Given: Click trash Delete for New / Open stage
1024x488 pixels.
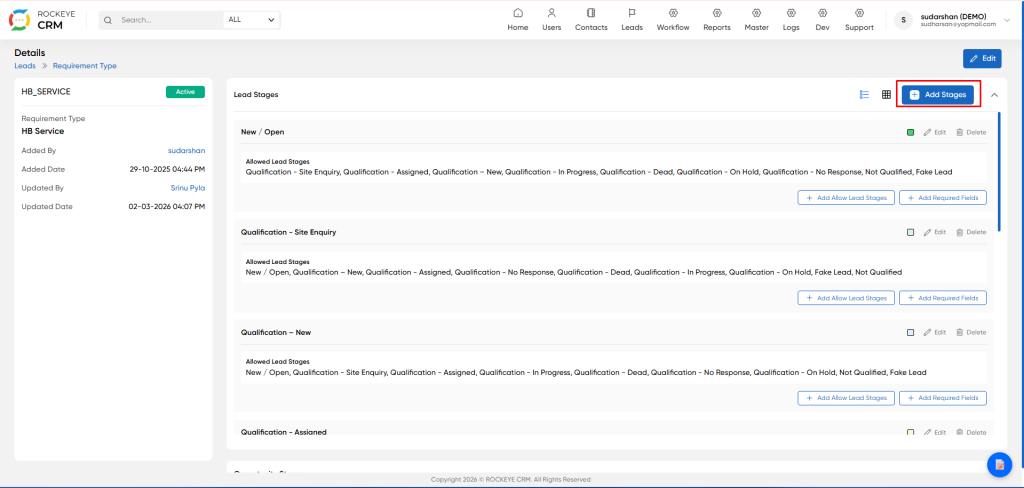Looking at the screenshot, I should click(971, 132).
